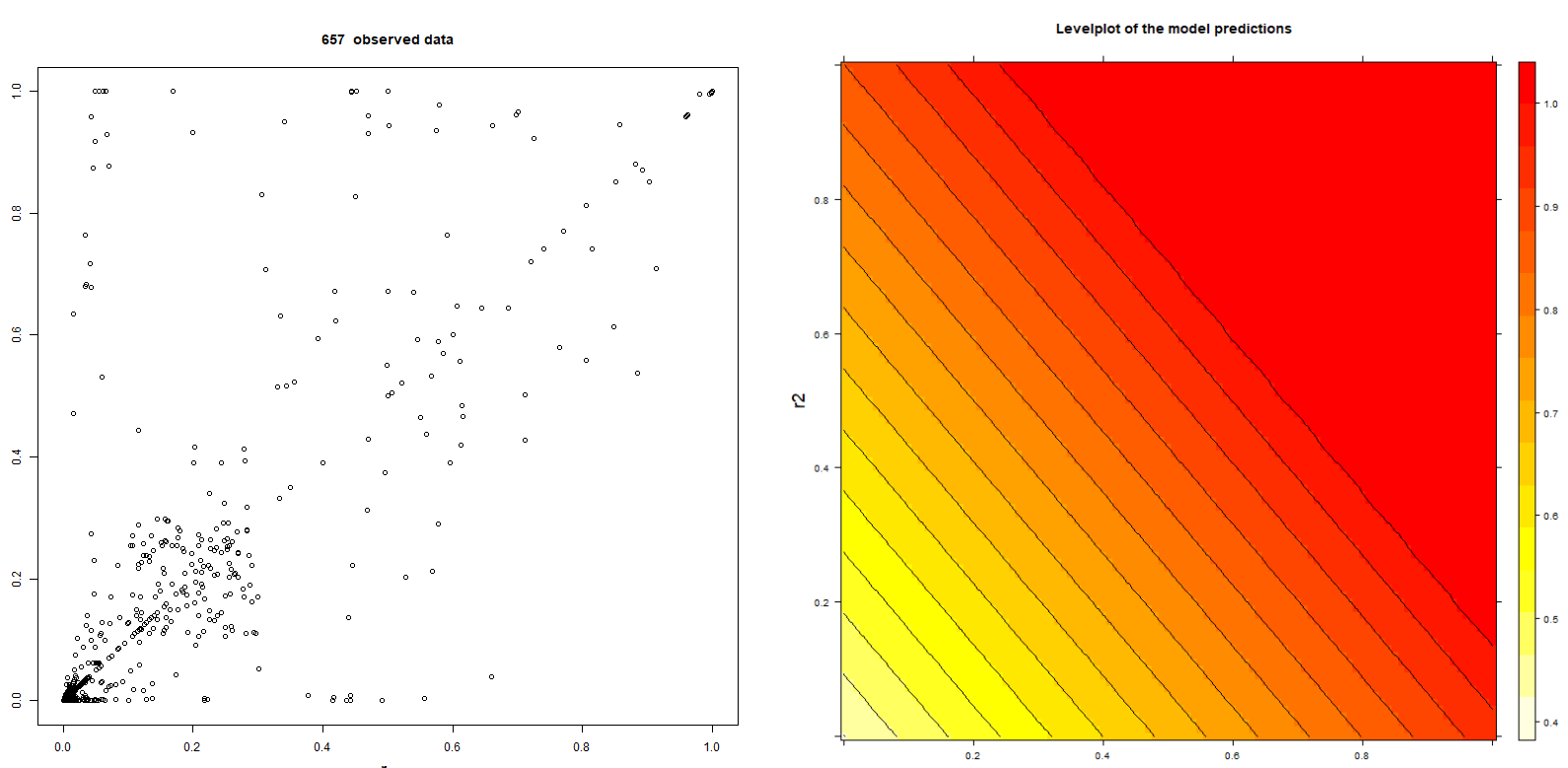Click levelplot x-axis tick label 0.8
The width and height of the screenshot is (1568, 768).
click(x=1362, y=756)
